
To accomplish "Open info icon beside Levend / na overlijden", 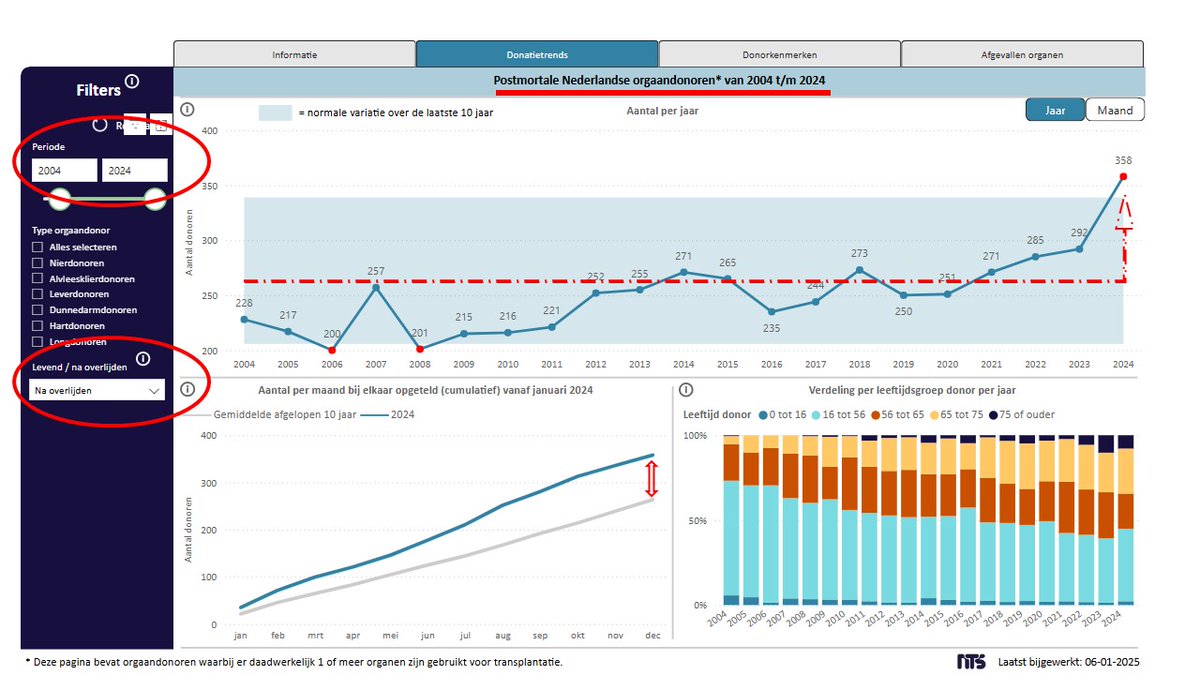I will tap(143, 359).
